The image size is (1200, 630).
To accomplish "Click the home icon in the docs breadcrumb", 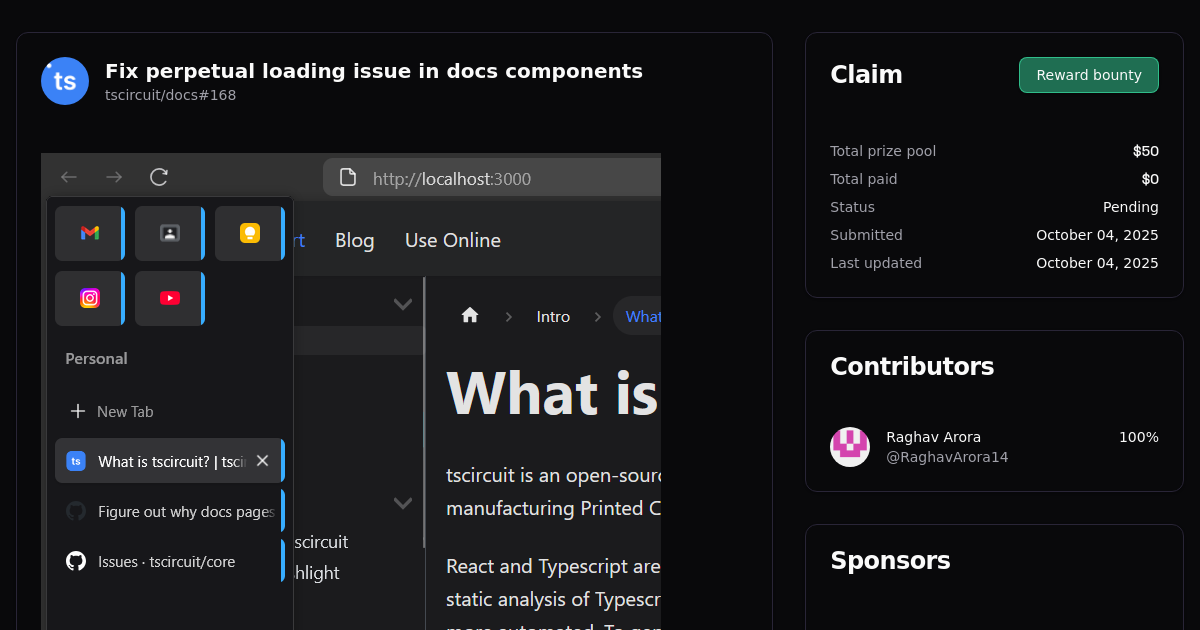I will (x=469, y=315).
